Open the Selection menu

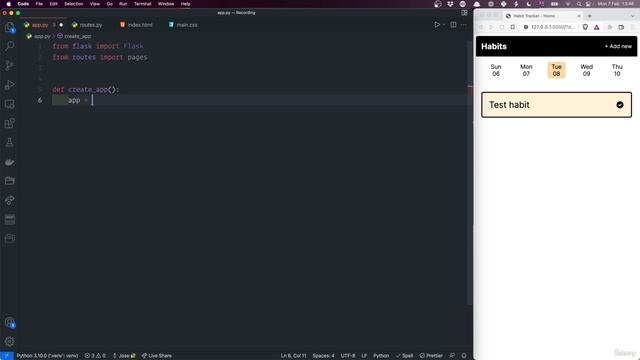point(73,4)
